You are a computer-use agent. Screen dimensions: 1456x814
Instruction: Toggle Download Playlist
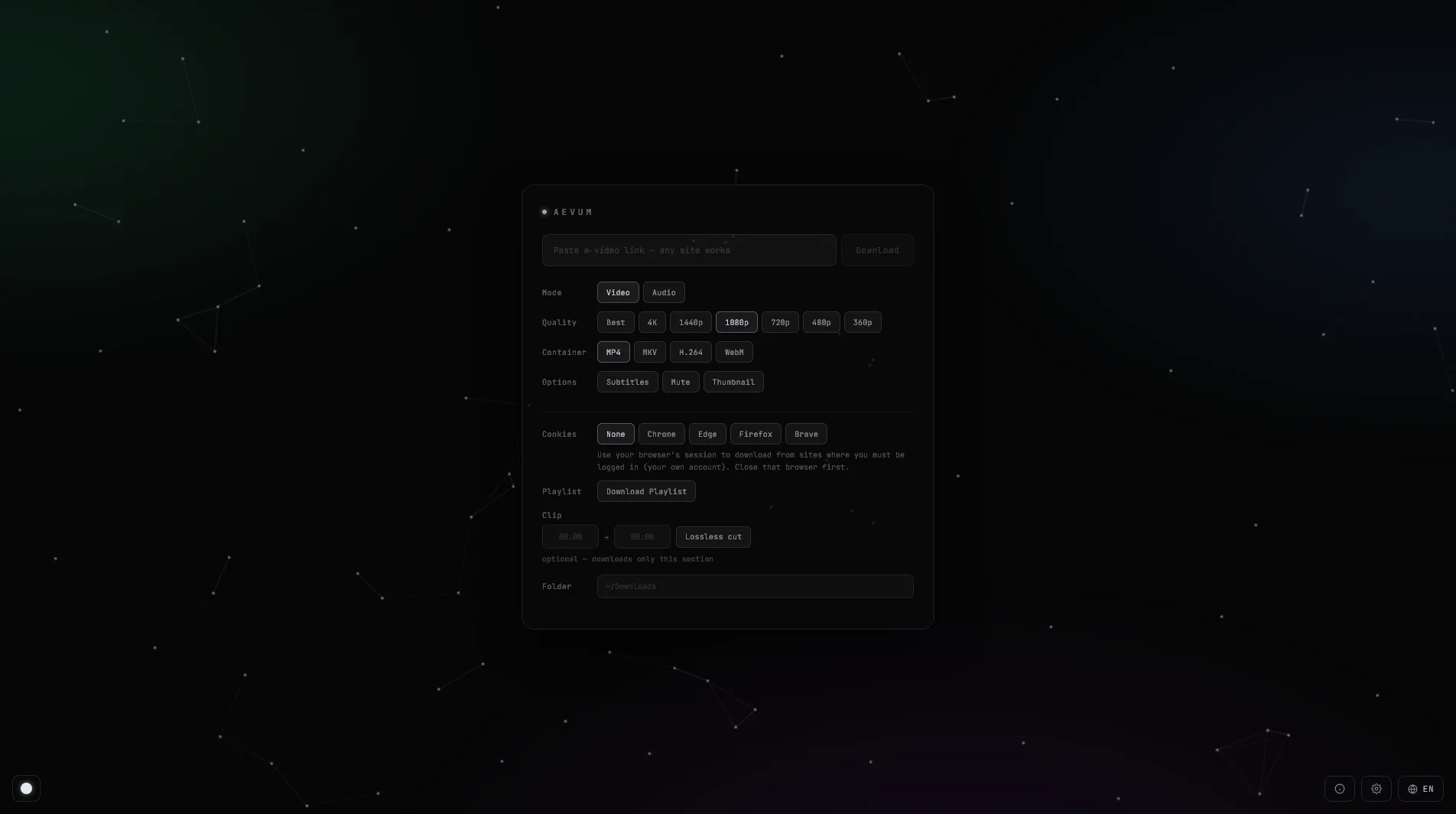tap(646, 491)
